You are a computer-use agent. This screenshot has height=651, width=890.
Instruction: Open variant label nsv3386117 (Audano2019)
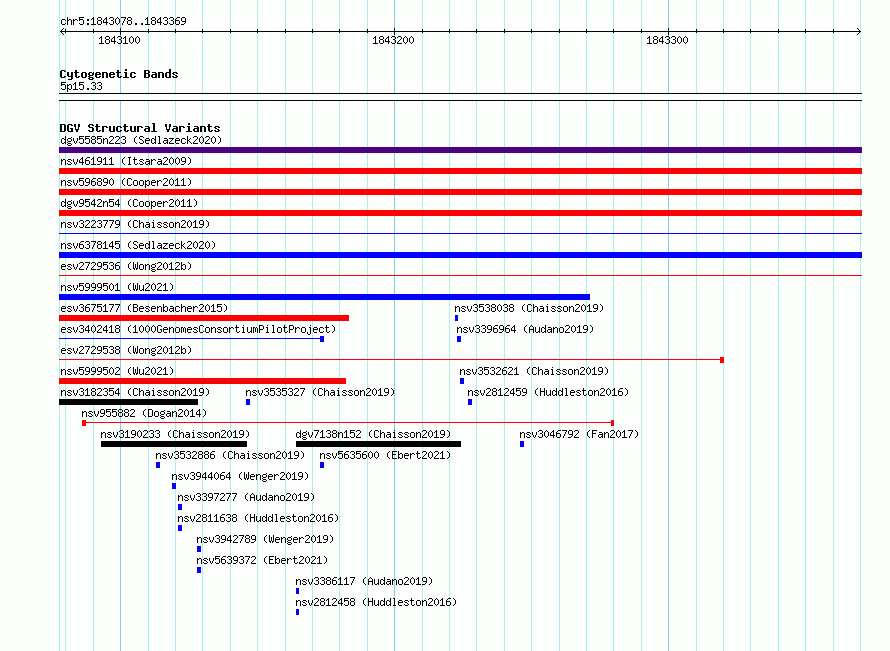(x=364, y=581)
